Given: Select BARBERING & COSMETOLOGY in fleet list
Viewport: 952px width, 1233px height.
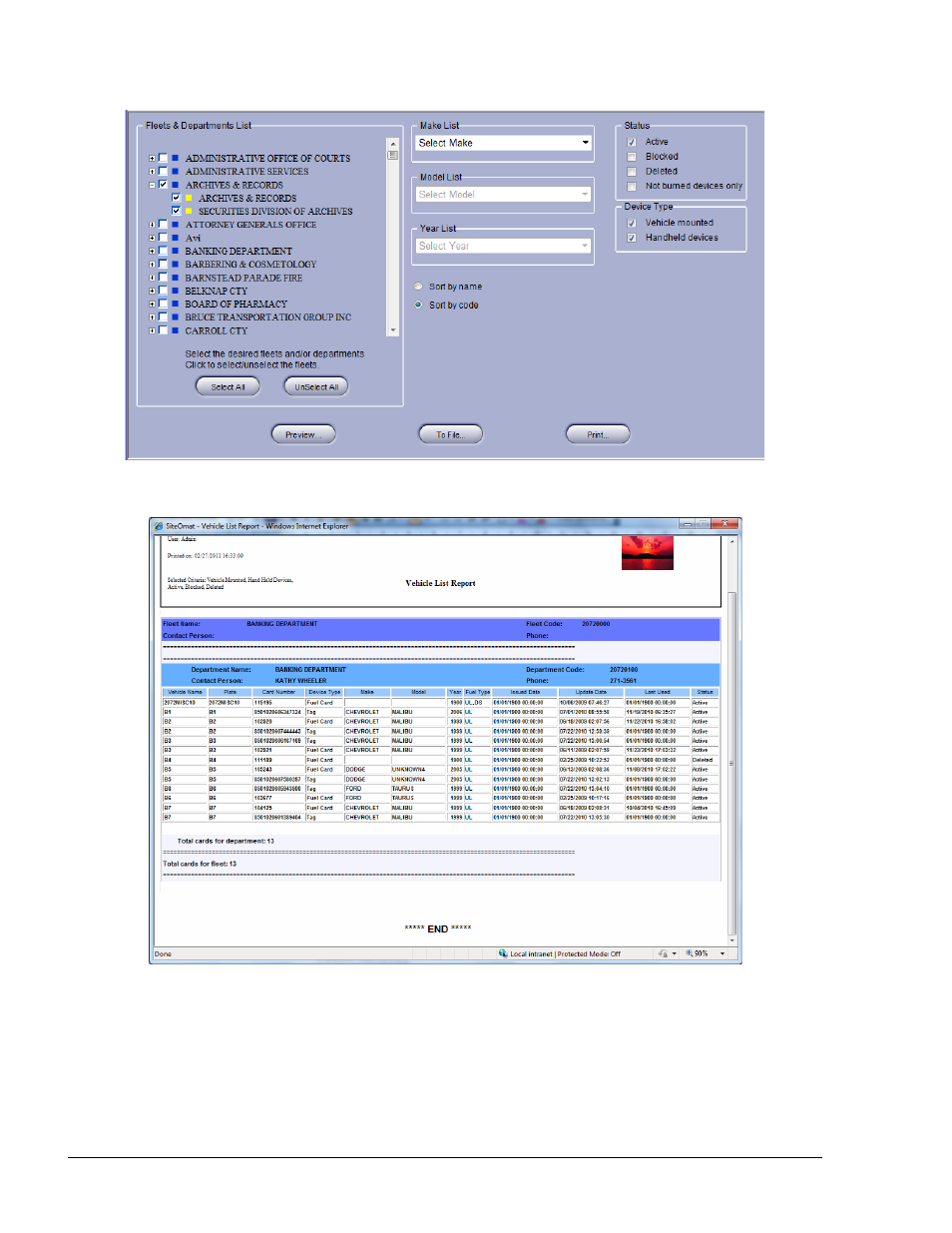Looking at the screenshot, I should (x=250, y=265).
